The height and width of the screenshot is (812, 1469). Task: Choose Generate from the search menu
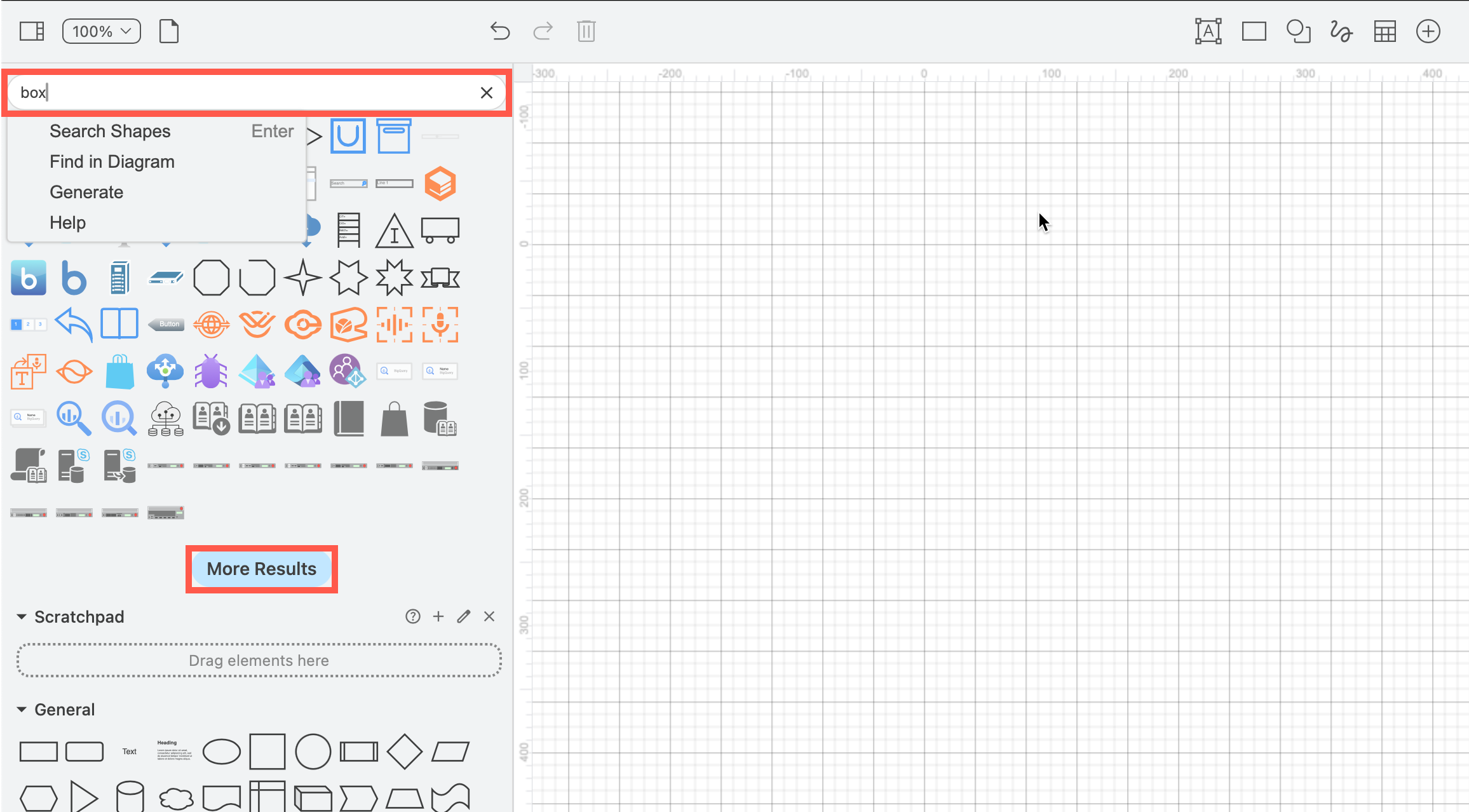click(x=86, y=192)
